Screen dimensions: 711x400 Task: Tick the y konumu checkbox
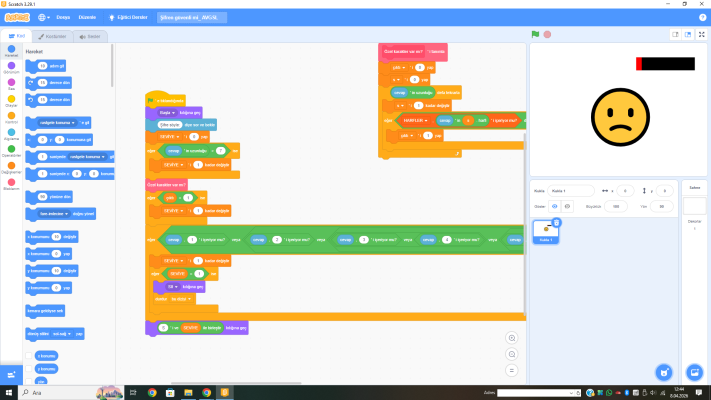(x=29, y=369)
